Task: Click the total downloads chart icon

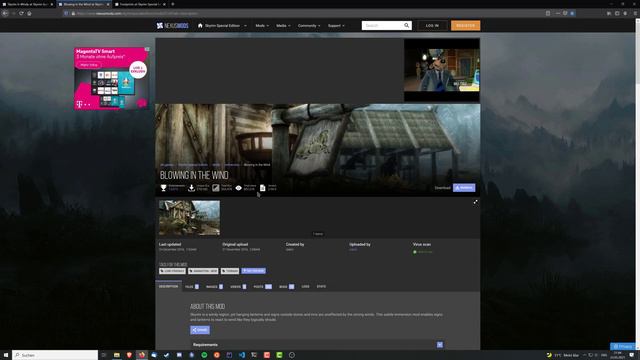Action: pos(216,188)
